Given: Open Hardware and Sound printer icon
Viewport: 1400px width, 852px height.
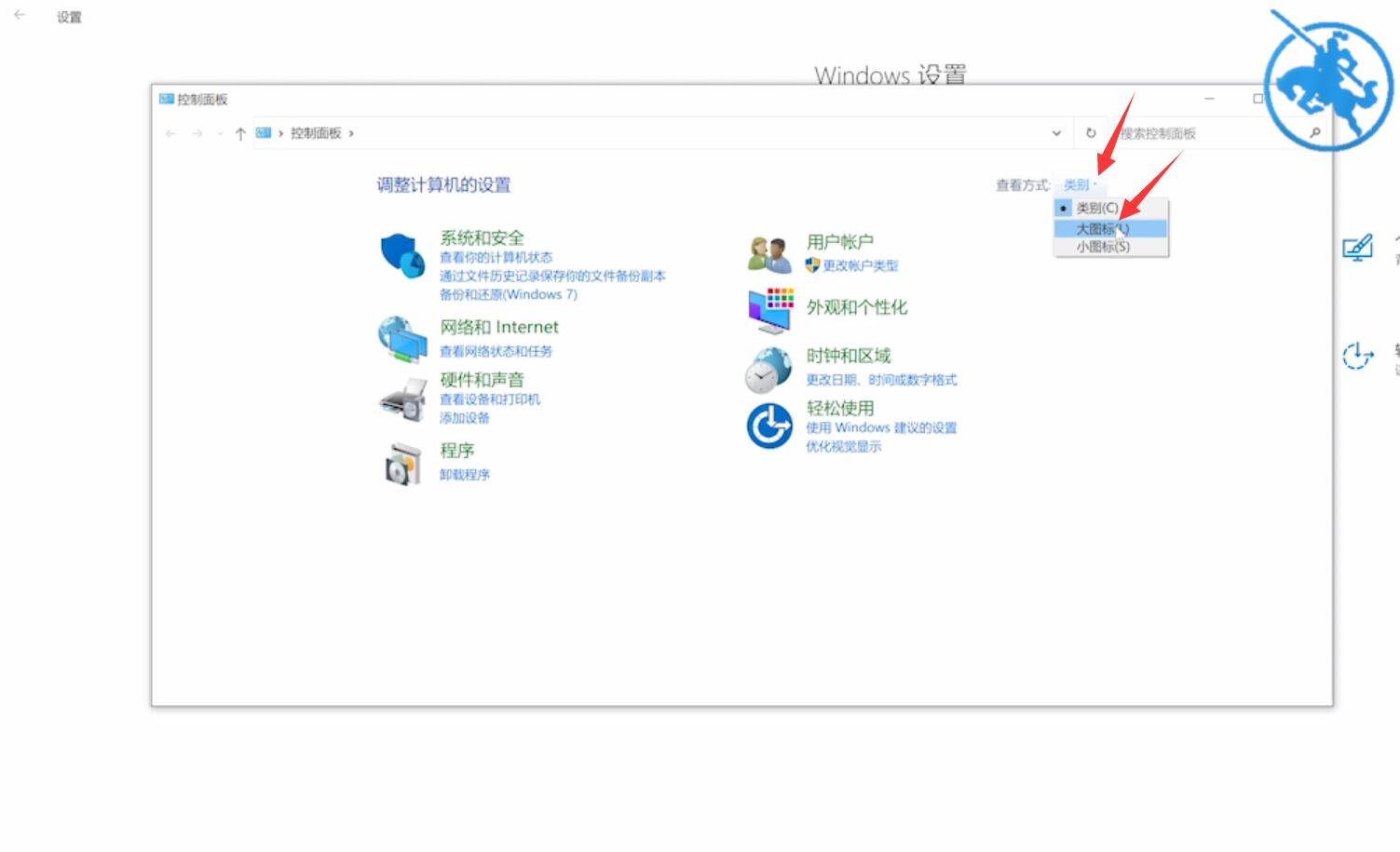Looking at the screenshot, I should 402,399.
